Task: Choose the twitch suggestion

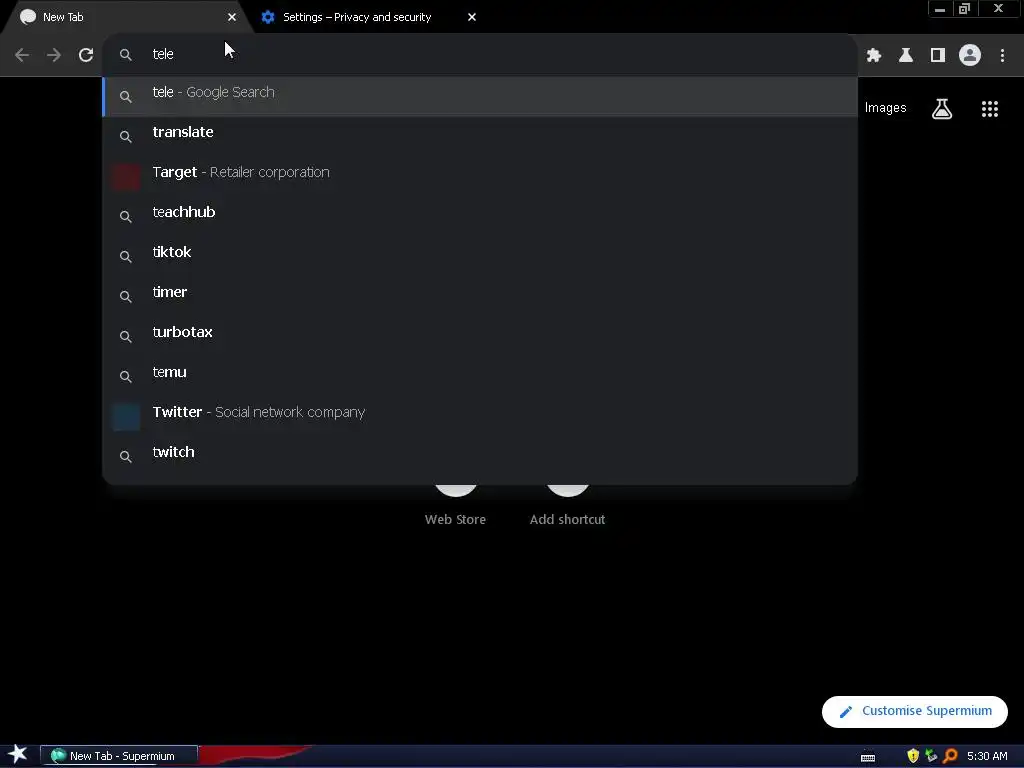Action: click(480, 456)
